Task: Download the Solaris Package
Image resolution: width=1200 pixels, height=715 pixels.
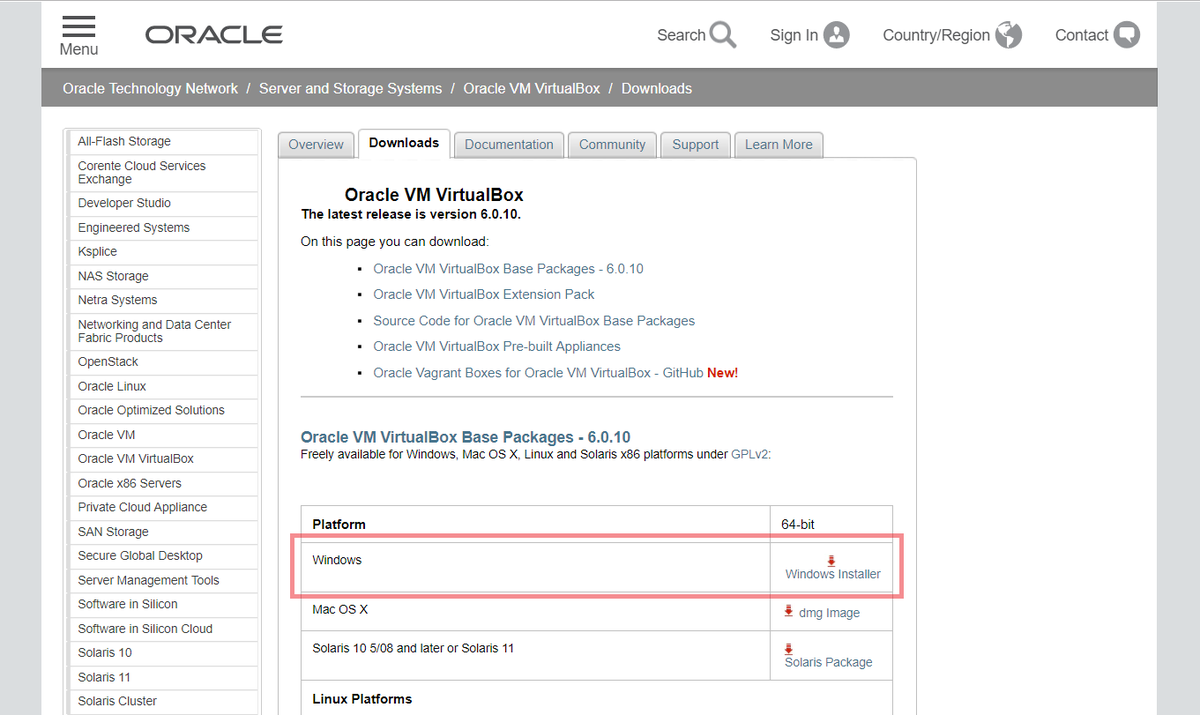Action: 828,662
